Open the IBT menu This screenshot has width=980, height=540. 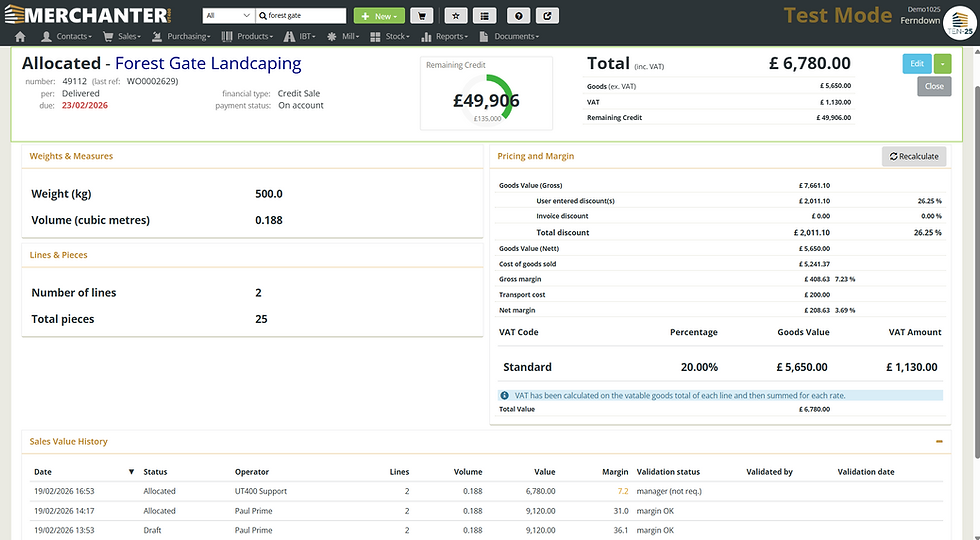pos(299,36)
